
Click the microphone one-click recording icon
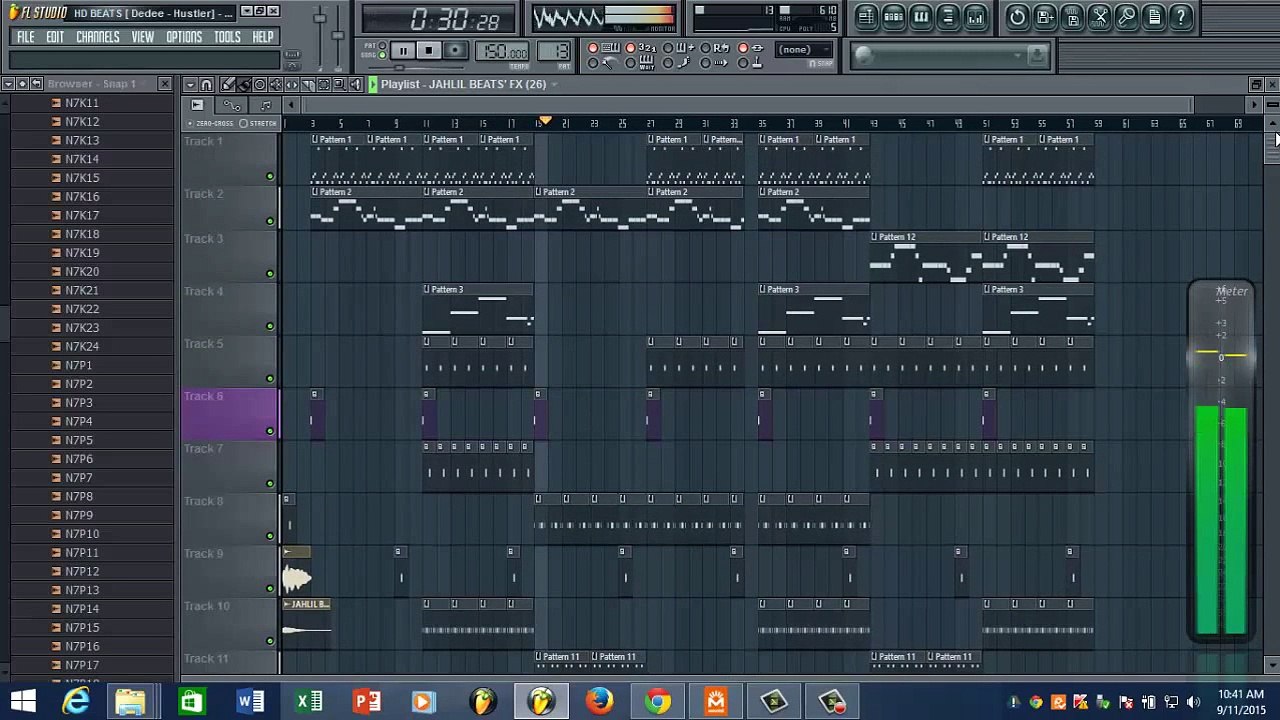pos(1127,17)
